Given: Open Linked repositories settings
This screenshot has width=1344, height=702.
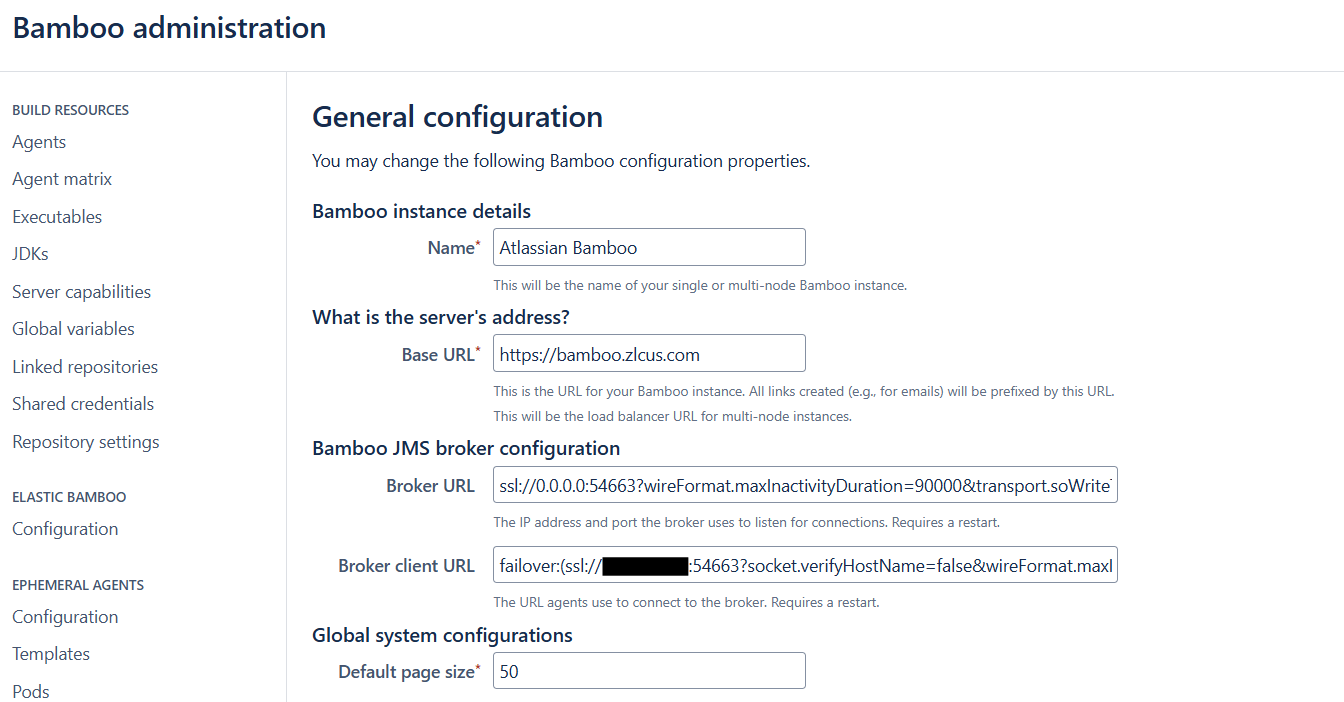Looking at the screenshot, I should tap(85, 367).
